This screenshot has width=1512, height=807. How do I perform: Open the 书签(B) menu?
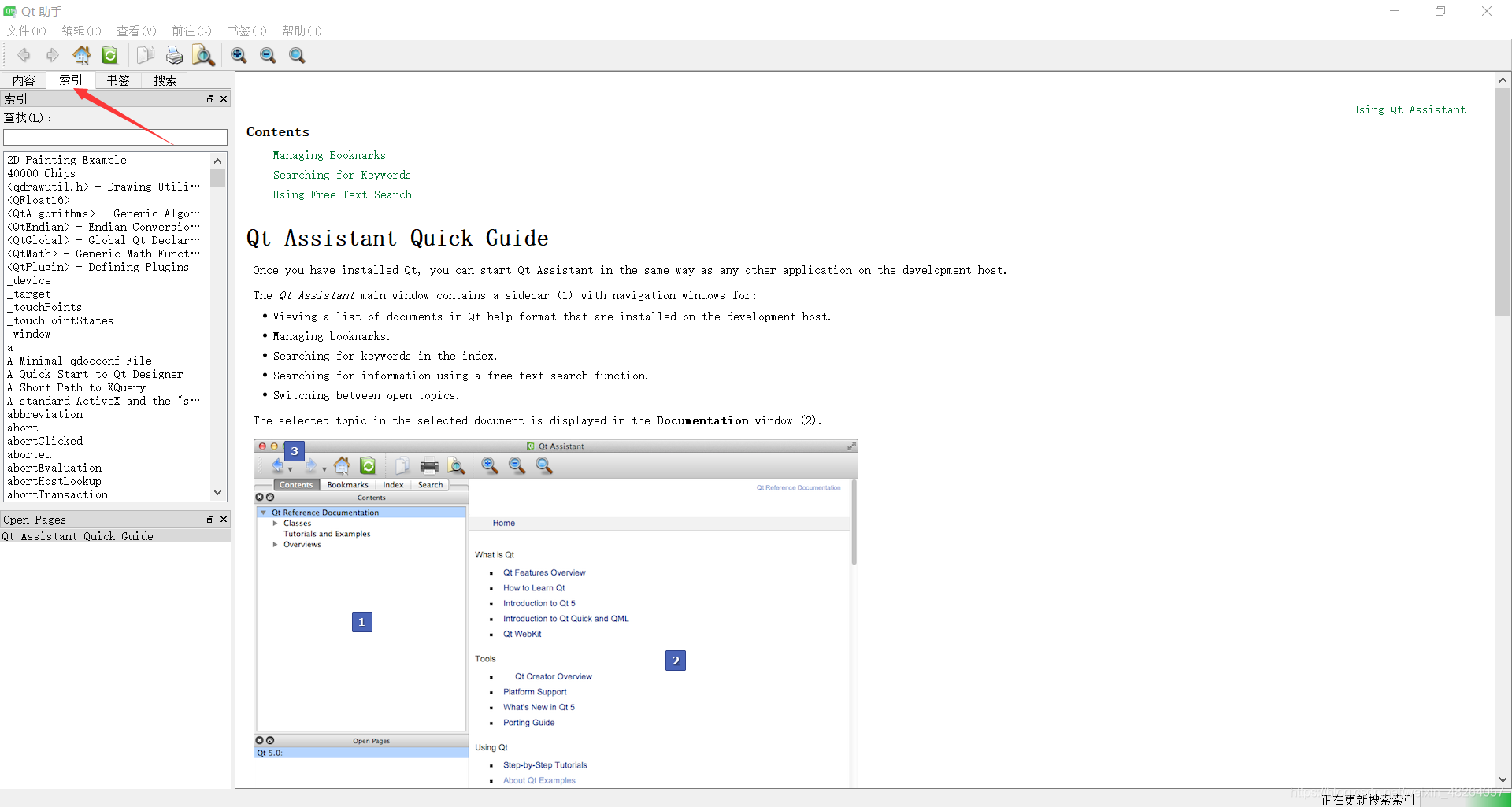coord(247,31)
